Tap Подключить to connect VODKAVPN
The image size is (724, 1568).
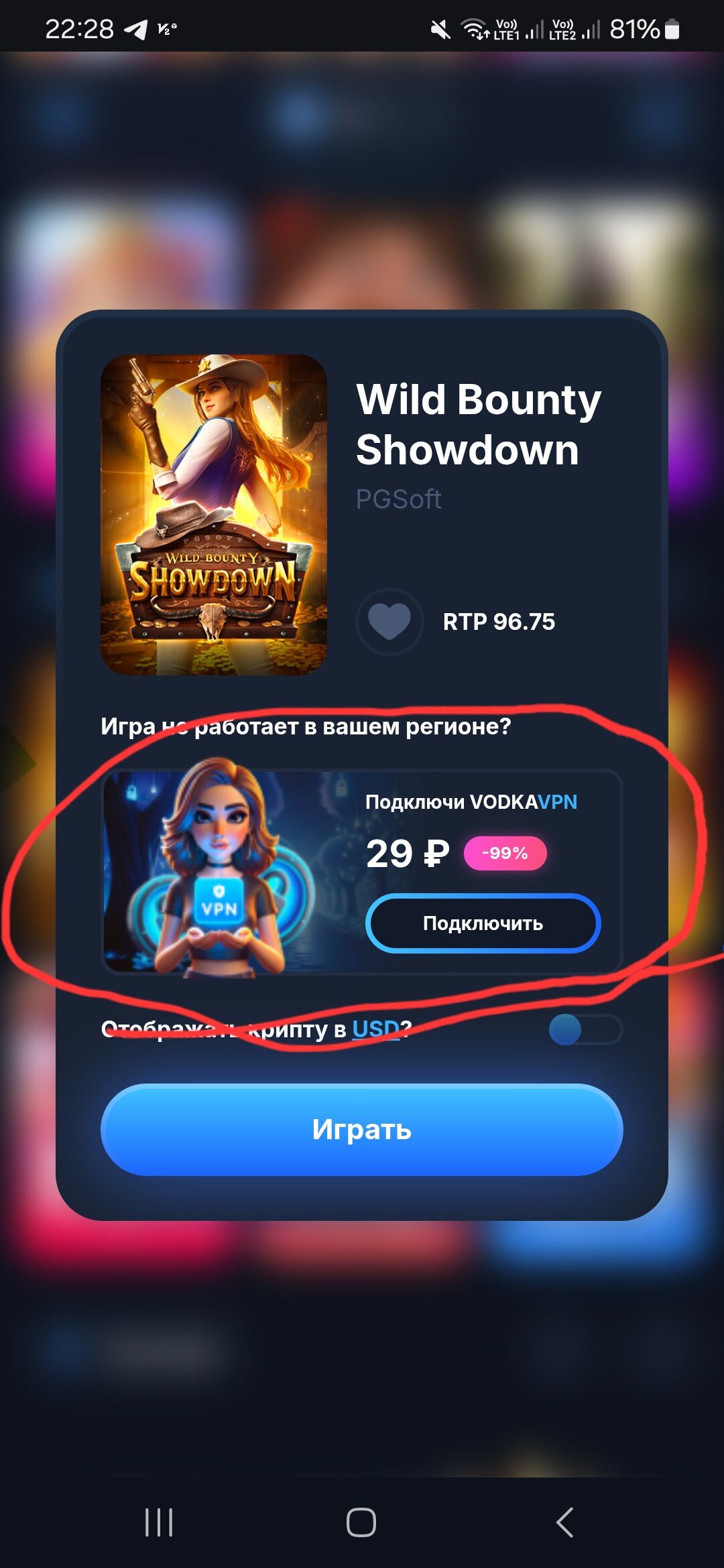[483, 923]
